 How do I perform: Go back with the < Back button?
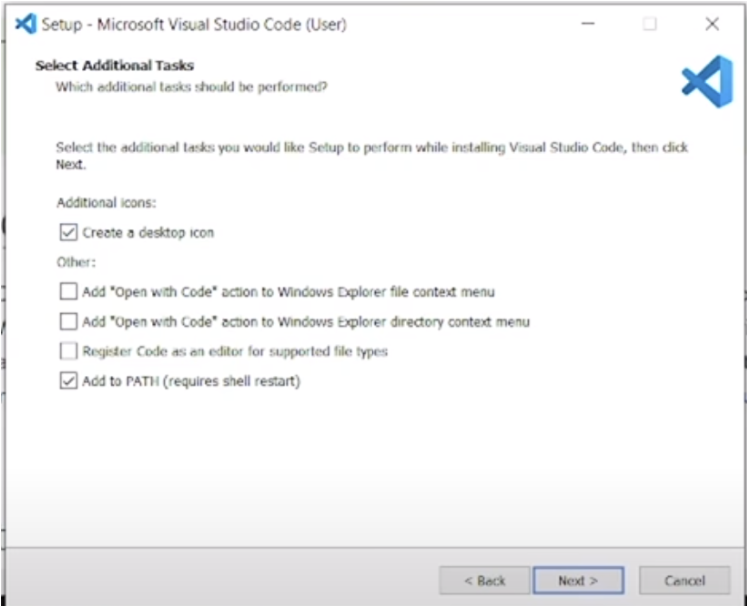(x=485, y=580)
